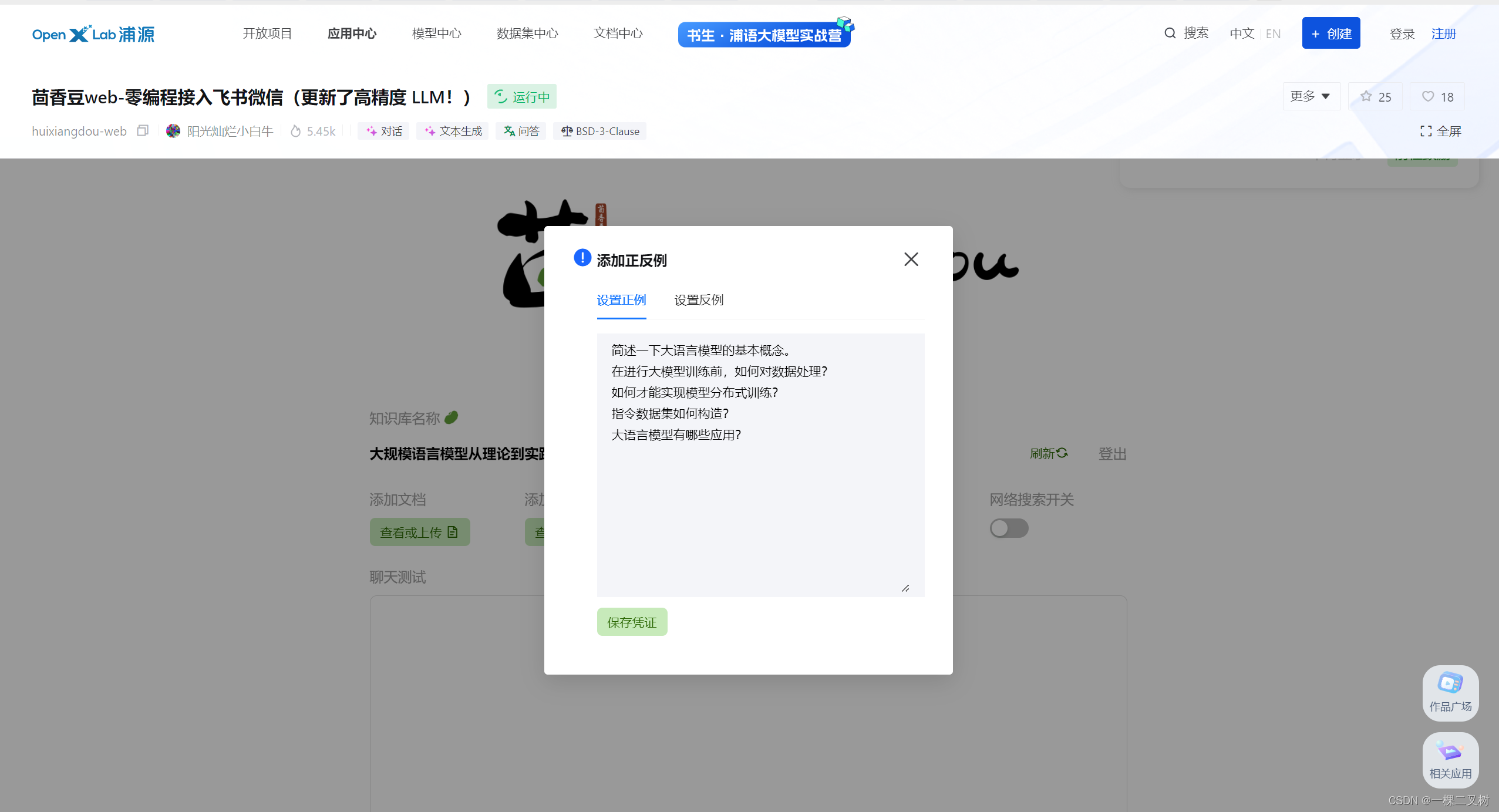Open the 相关应用 floating icon
Viewport: 1499px width, 812px height.
click(1450, 759)
